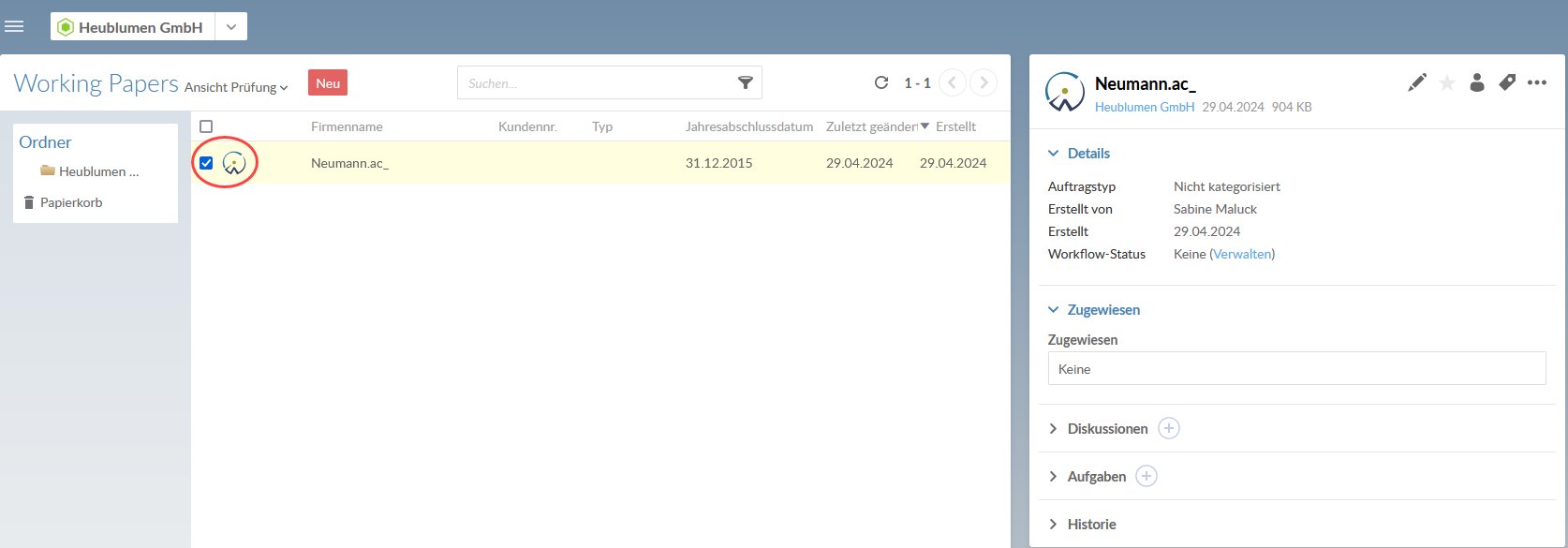
Task: Open the Heublumen folder in tree
Action: coord(98,171)
